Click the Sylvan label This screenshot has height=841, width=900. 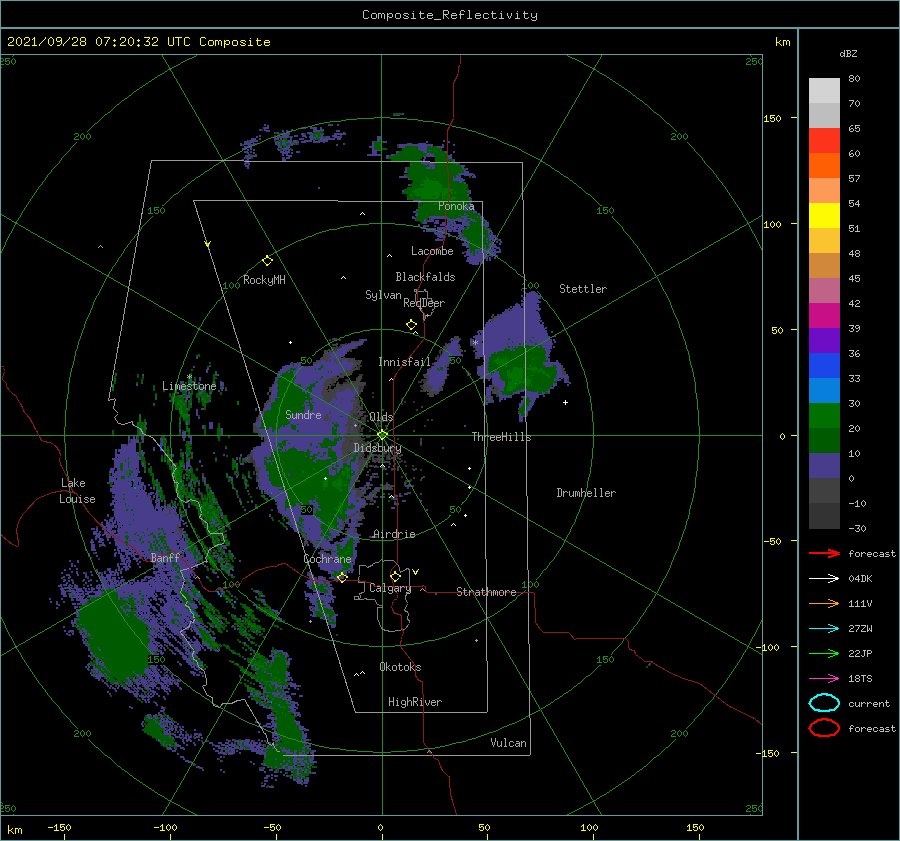tap(383, 295)
